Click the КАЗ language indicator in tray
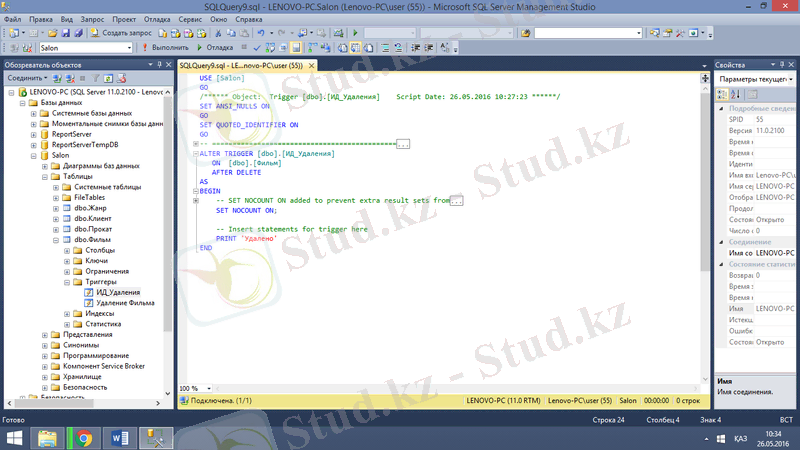Screen dimensions: 800x450 tap(741, 439)
